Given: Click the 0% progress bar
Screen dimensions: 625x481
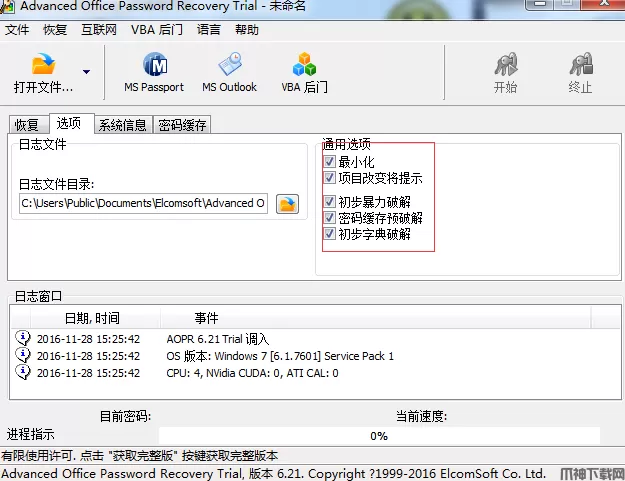Looking at the screenshot, I should [x=379, y=436].
